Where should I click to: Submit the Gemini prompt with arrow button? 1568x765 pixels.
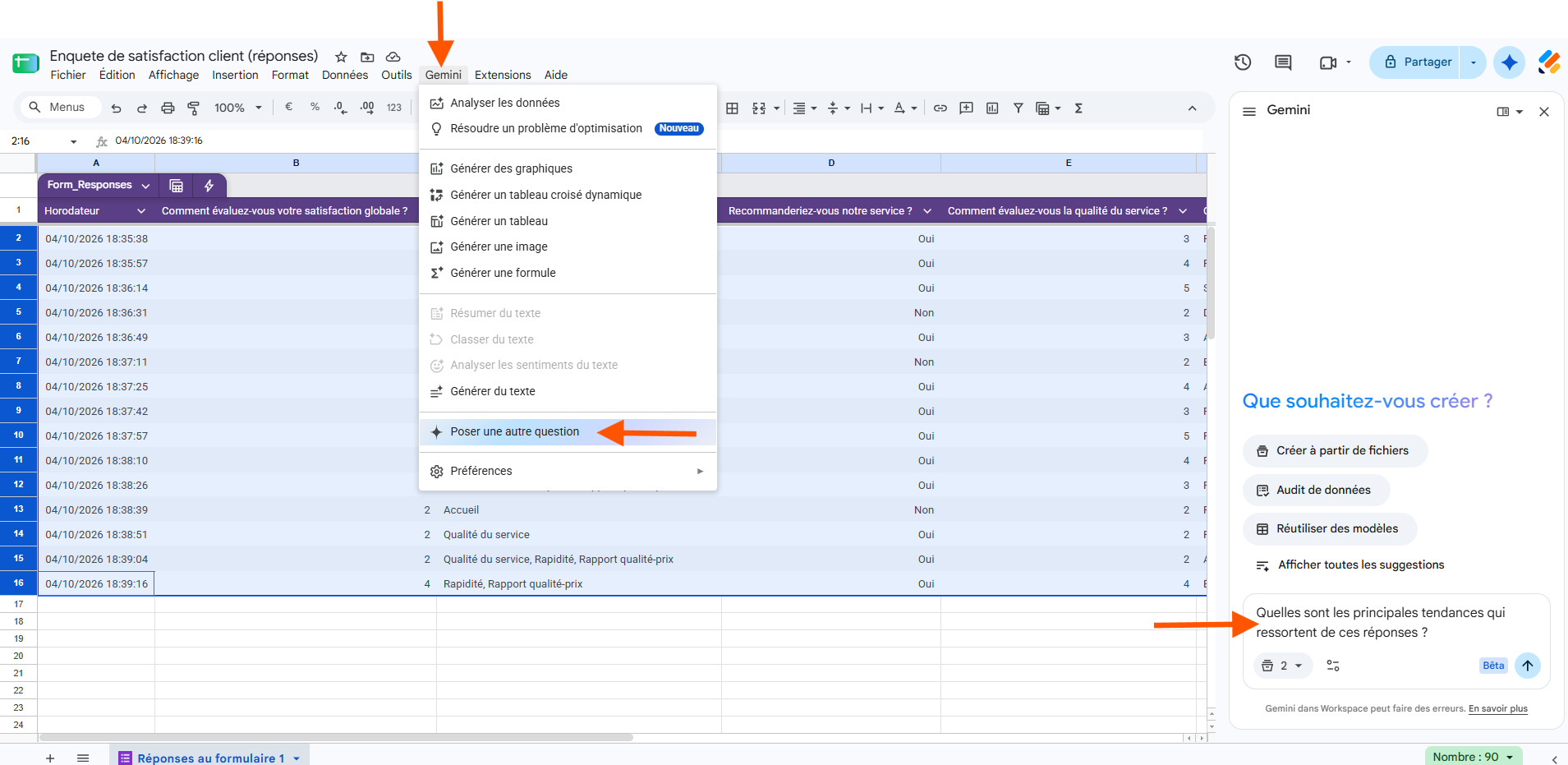tap(1528, 666)
